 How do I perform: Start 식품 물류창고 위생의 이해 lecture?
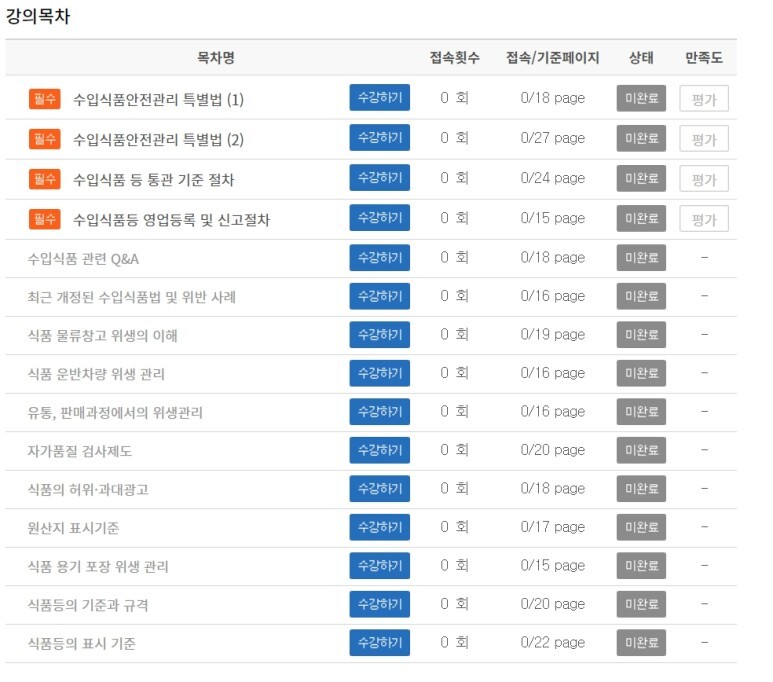coord(380,334)
